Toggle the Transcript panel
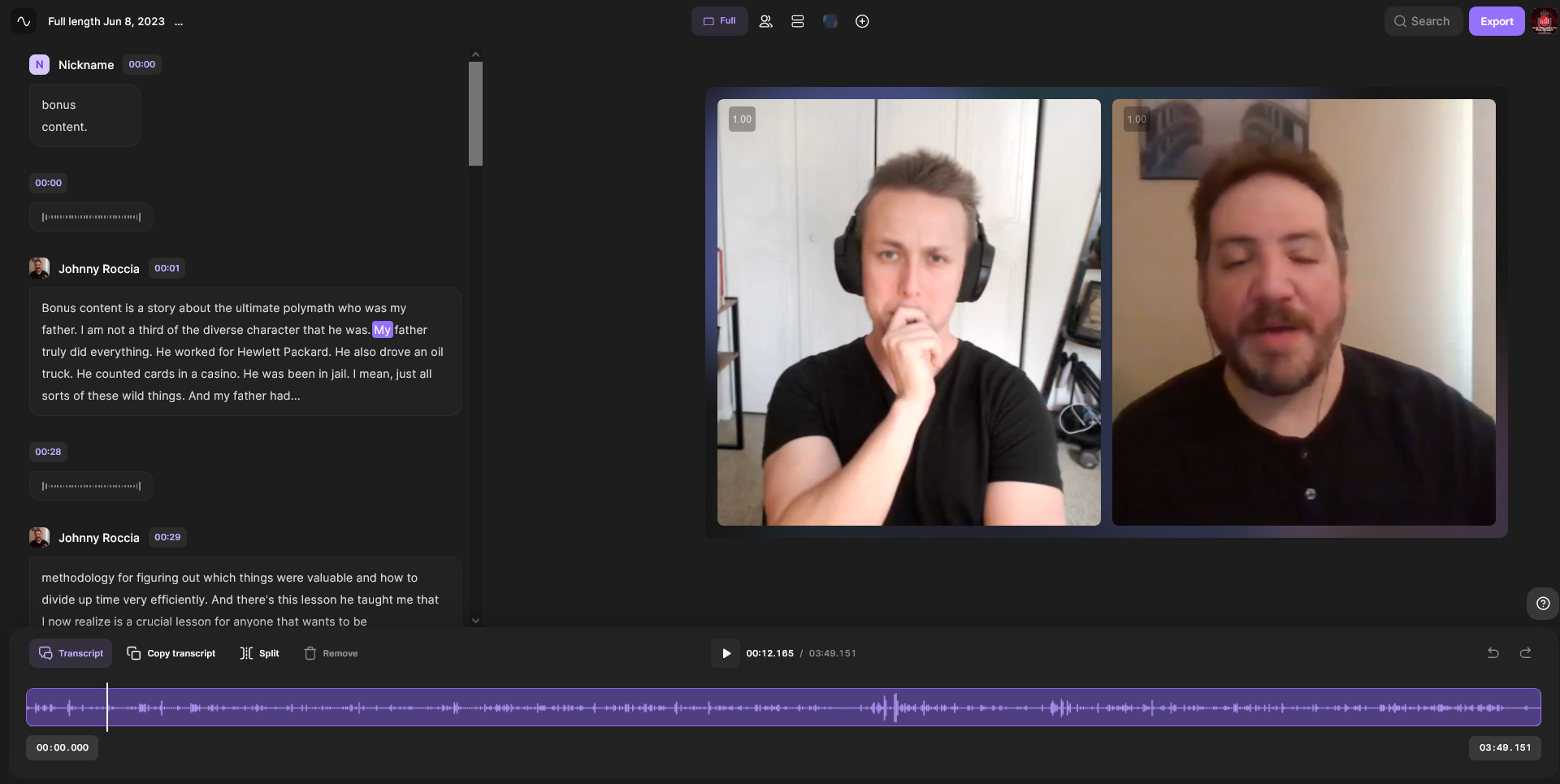The image size is (1560, 784). (x=71, y=653)
